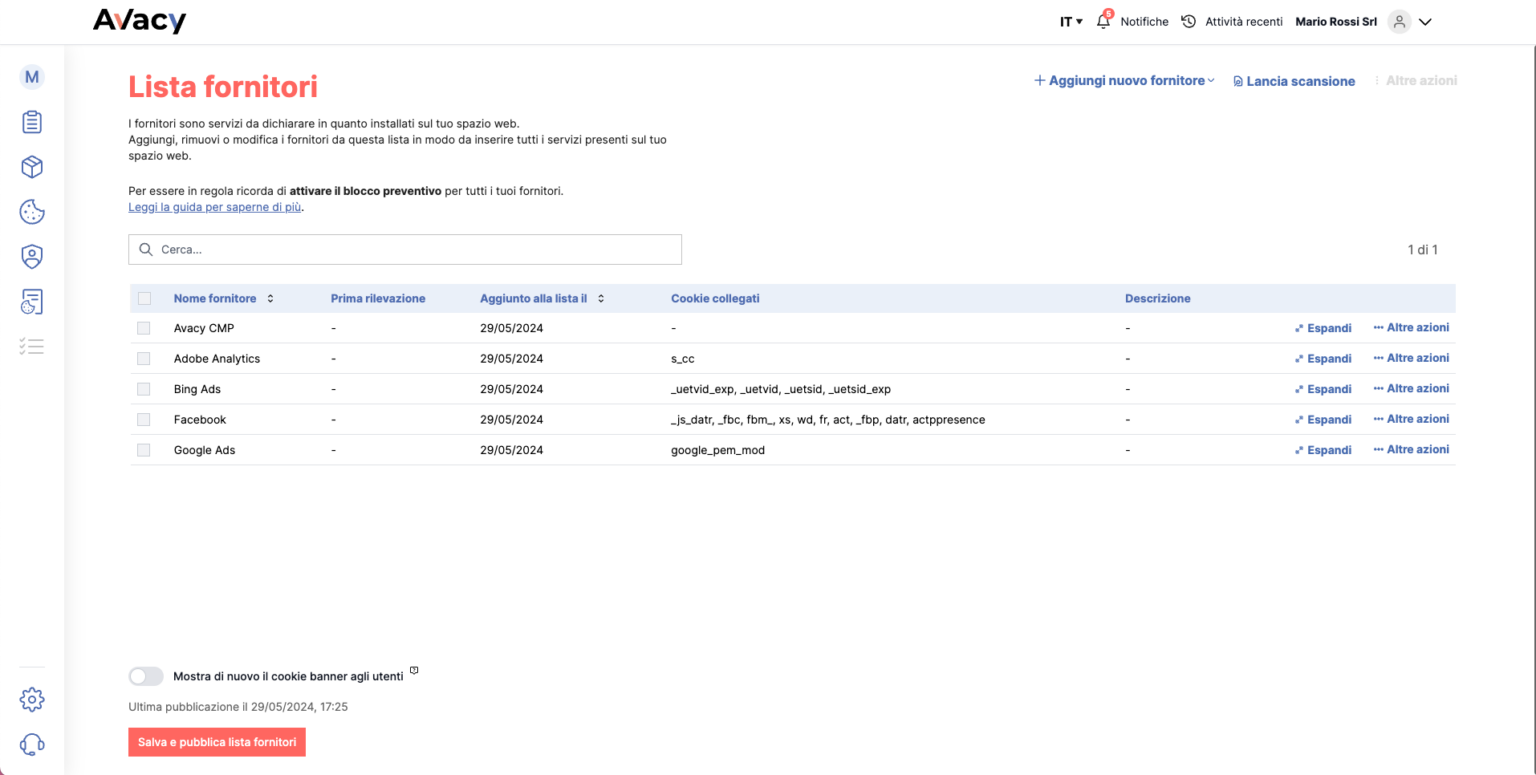Select the package/fornitori icon in sidebar

pos(31,166)
